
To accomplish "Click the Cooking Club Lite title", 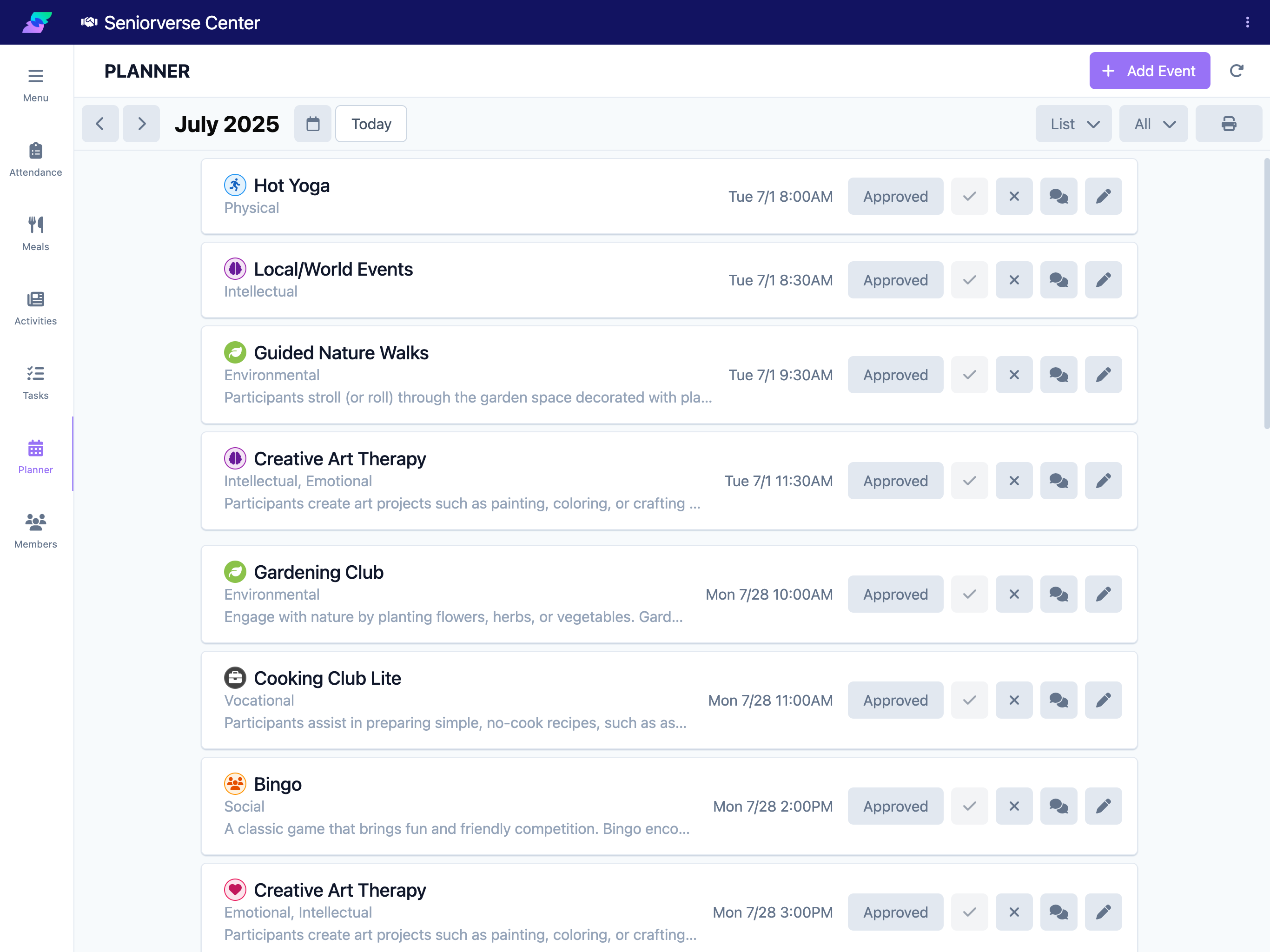I will (x=327, y=678).
